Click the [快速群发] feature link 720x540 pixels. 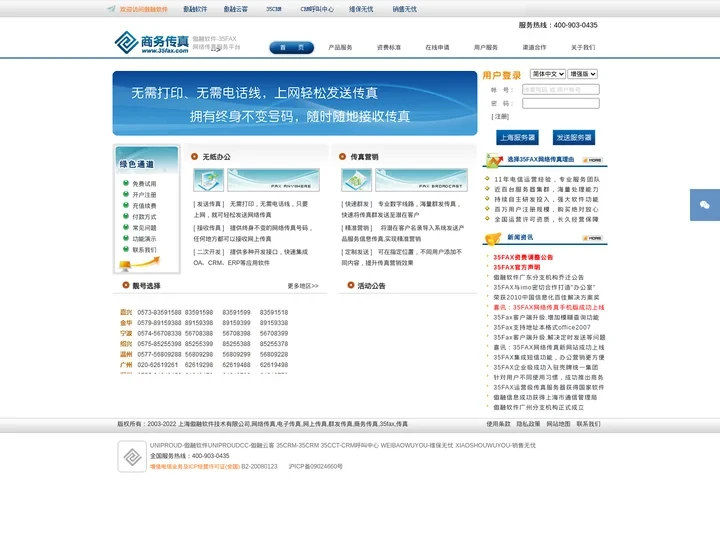coord(357,204)
